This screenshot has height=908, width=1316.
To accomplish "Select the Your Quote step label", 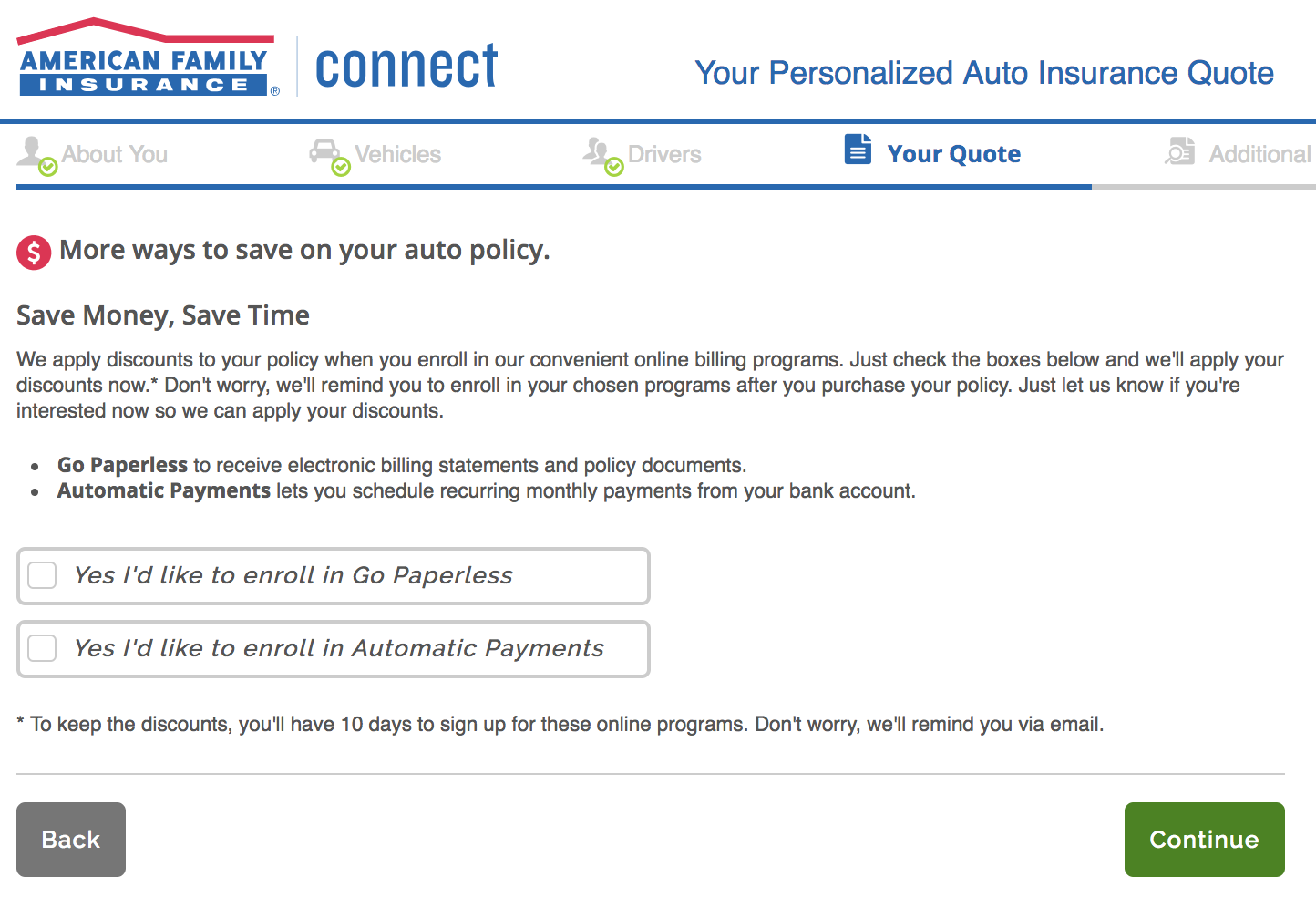I will pos(953,154).
